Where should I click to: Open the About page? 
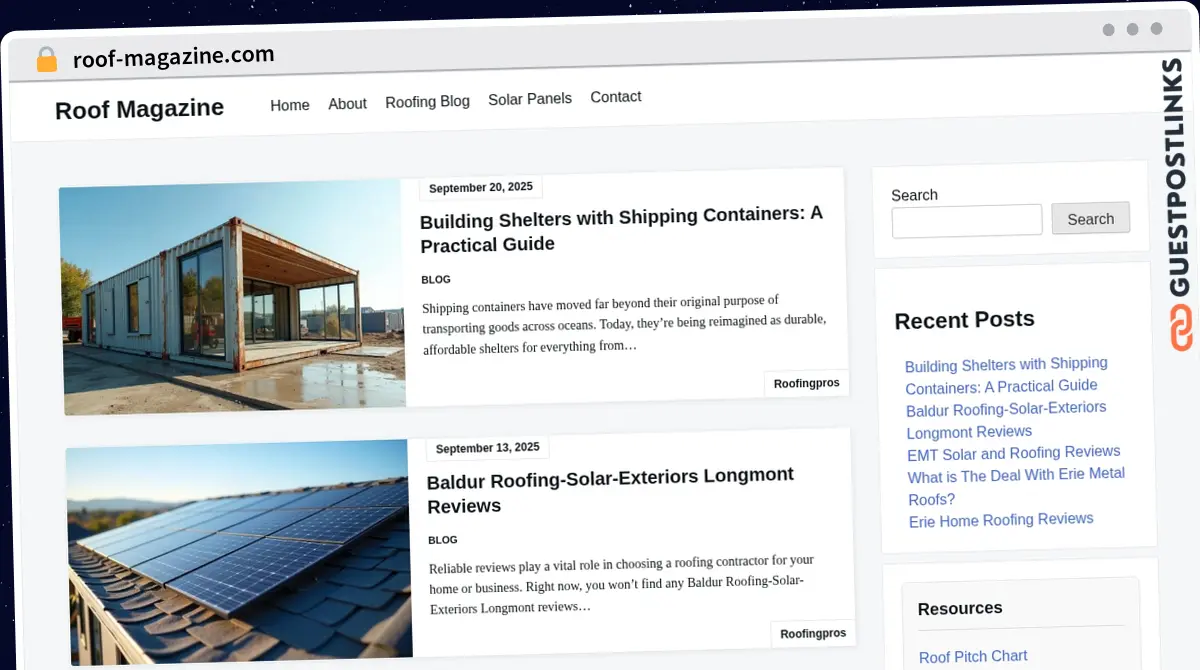point(347,103)
